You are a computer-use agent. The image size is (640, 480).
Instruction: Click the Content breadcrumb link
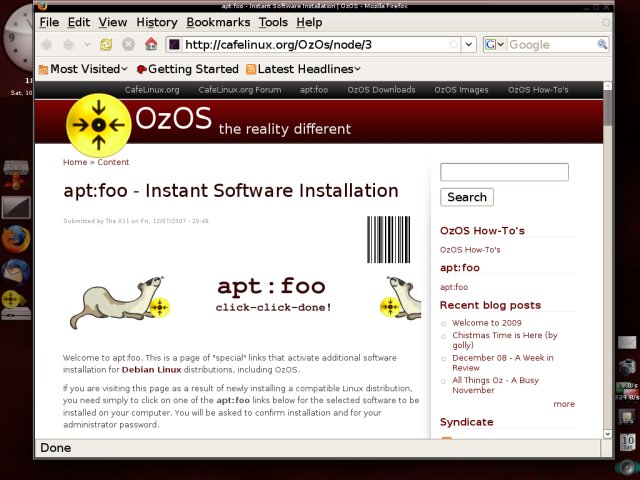[113, 162]
